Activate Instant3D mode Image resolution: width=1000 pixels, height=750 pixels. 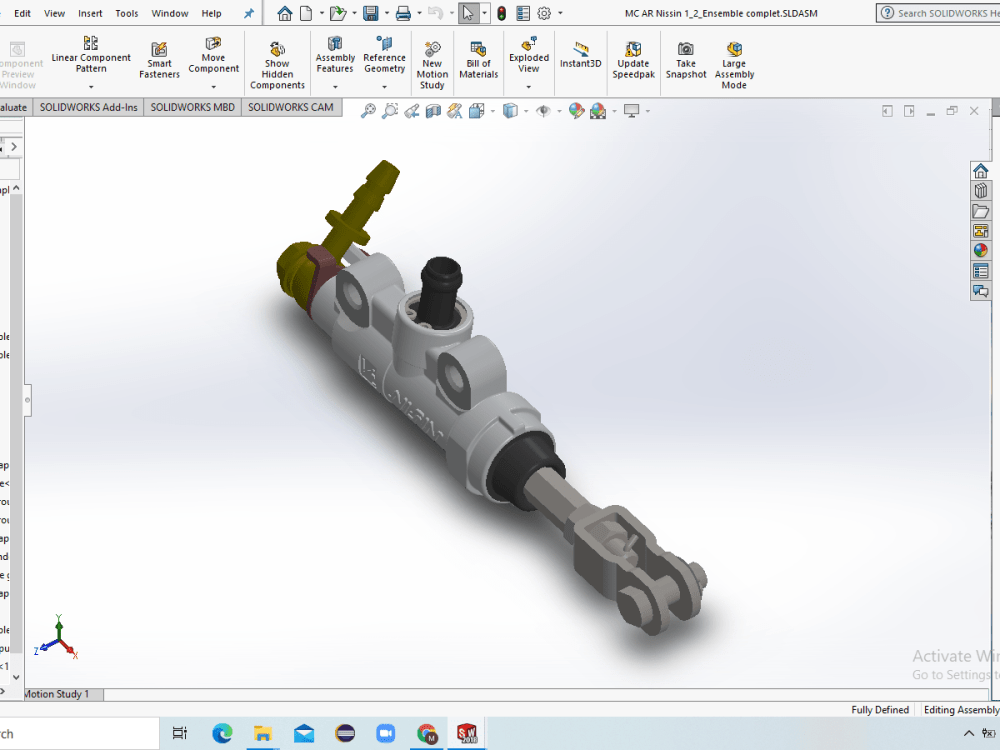580,55
